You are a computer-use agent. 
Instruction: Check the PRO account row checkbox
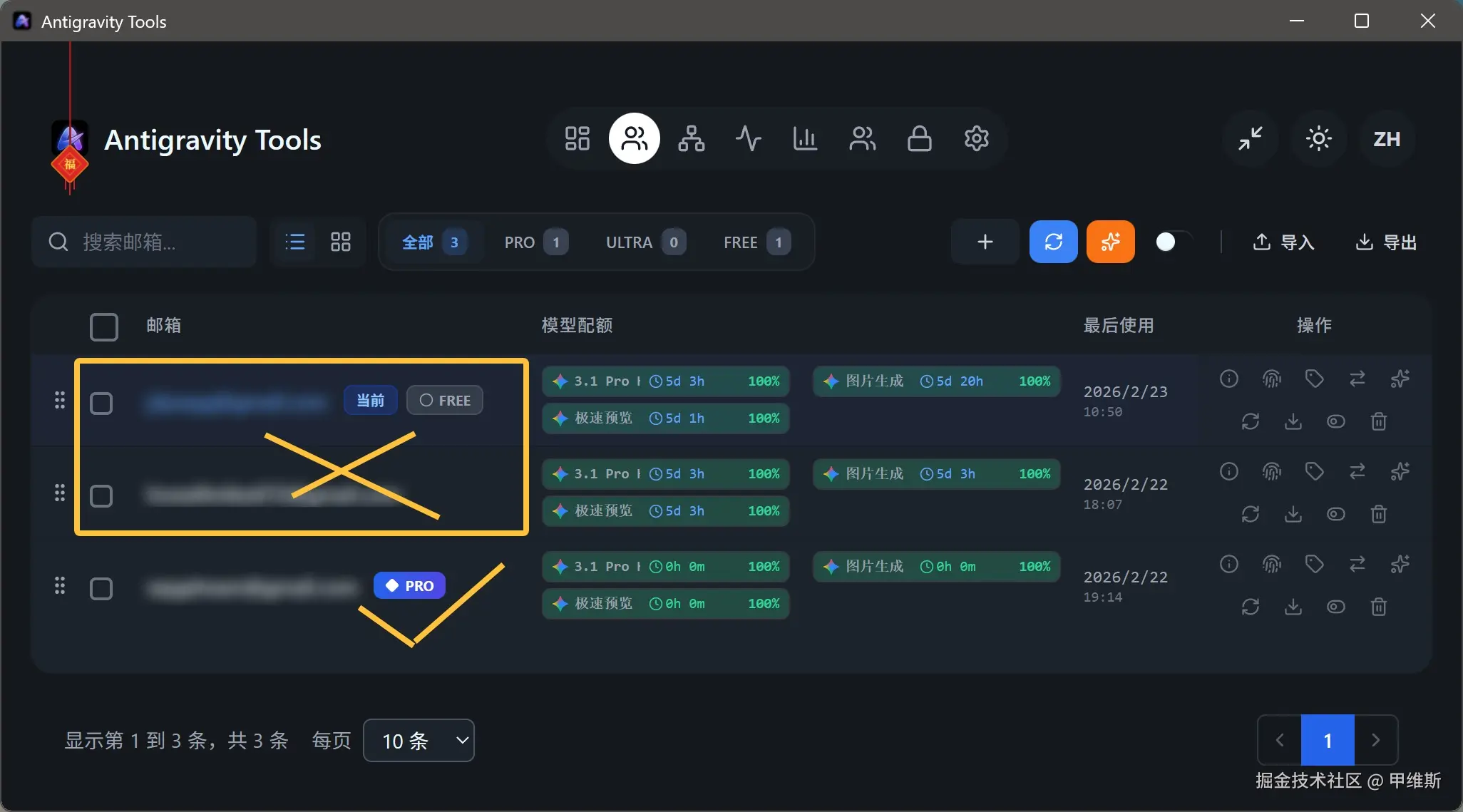[101, 589]
